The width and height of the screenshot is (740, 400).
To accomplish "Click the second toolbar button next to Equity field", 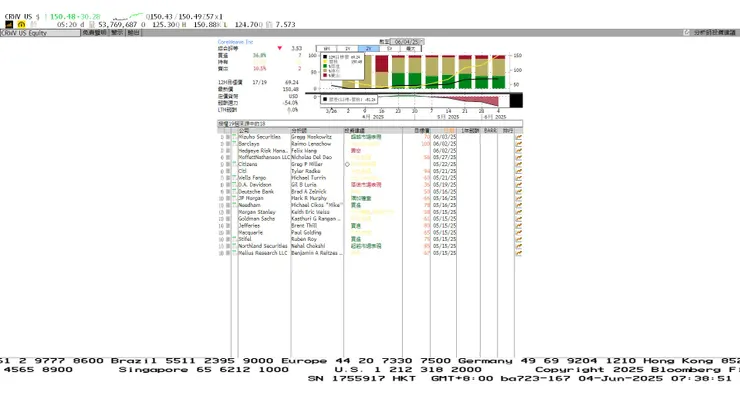I will click(95, 33).
